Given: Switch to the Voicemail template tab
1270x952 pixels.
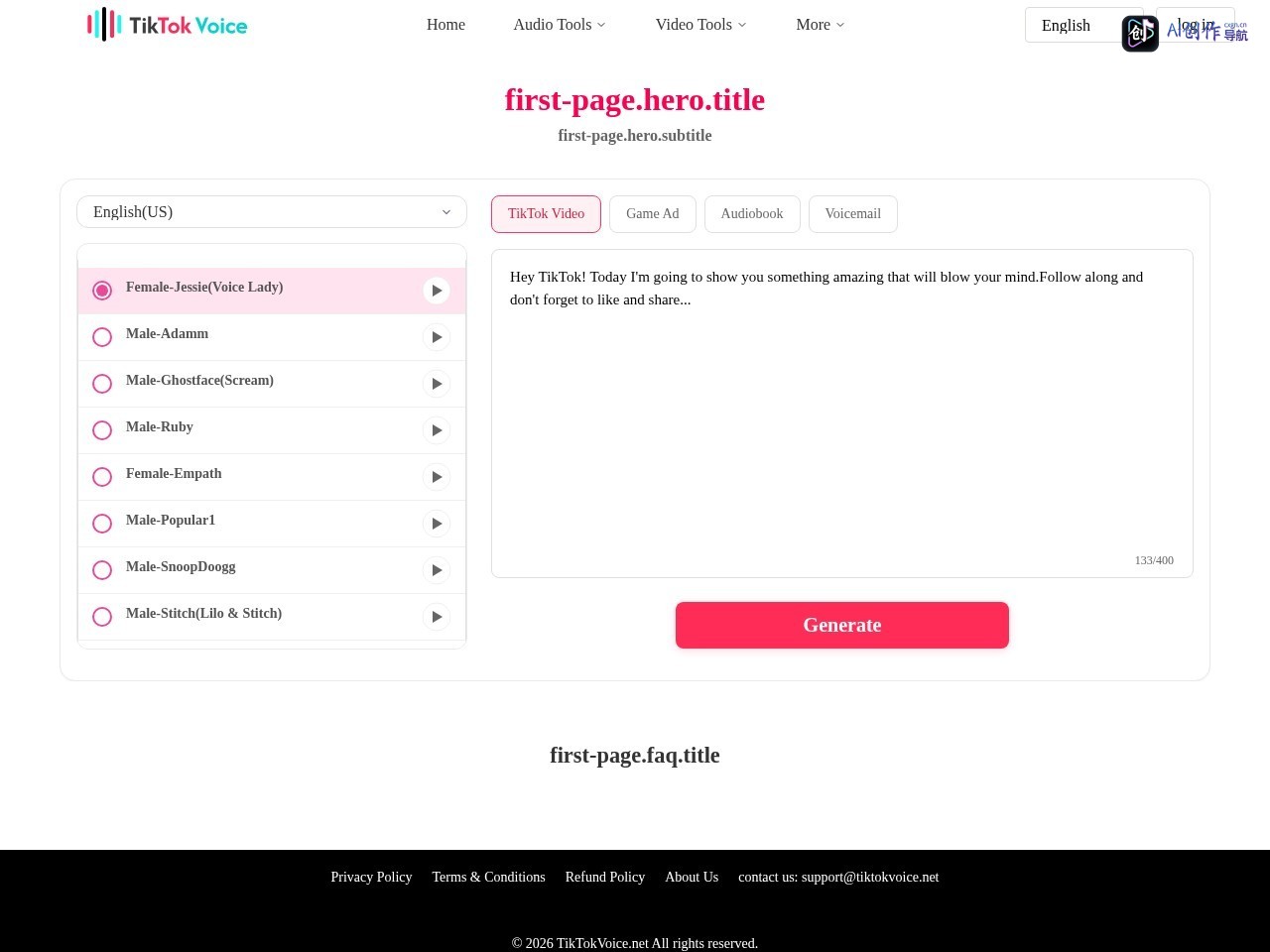Looking at the screenshot, I should coord(853,214).
